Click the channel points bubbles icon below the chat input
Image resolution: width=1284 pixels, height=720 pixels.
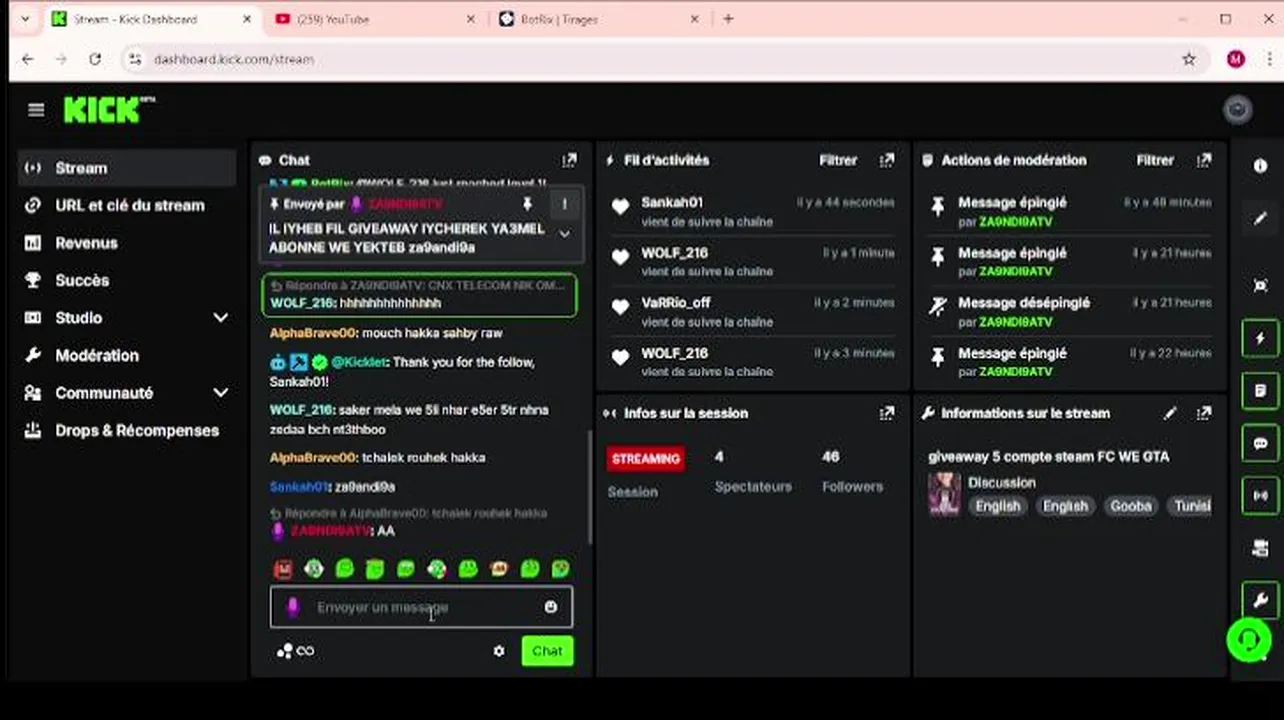coord(285,651)
